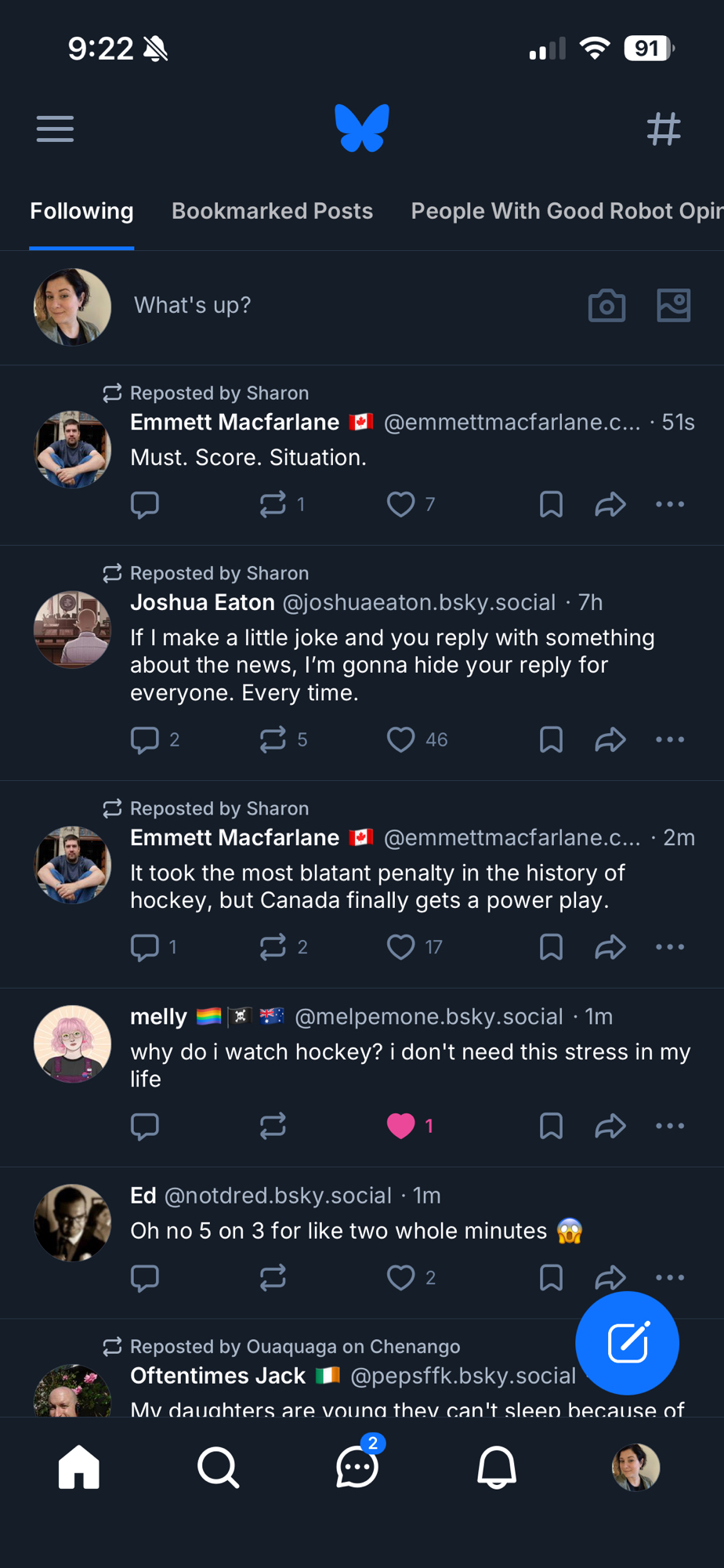Open the @joshuaeaton.bsky.social handle link

click(x=418, y=602)
